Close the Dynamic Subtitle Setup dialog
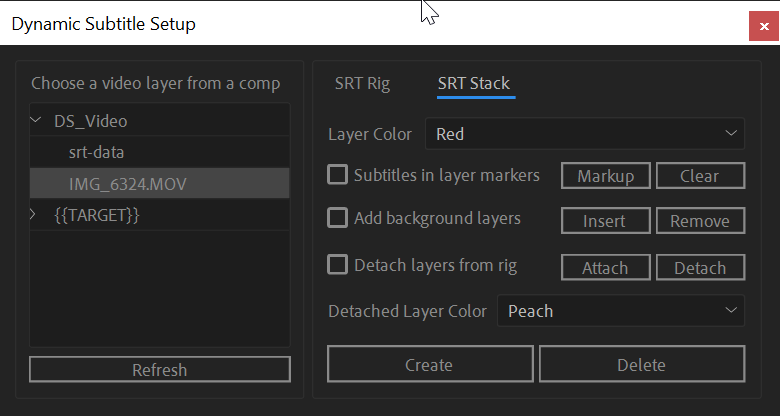The height and width of the screenshot is (416, 780). click(x=764, y=26)
